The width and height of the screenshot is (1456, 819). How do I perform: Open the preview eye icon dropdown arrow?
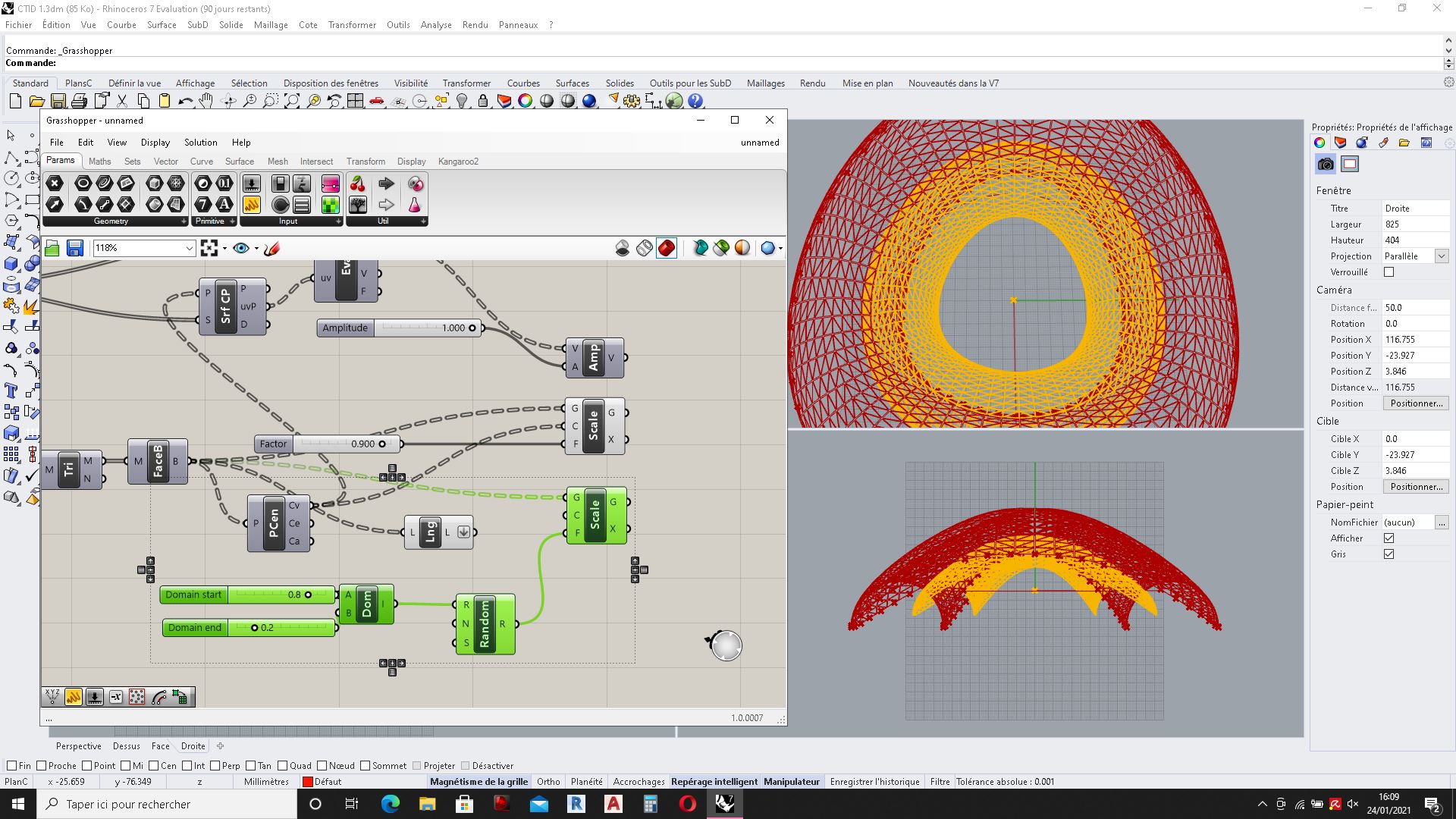pyautogui.click(x=256, y=249)
